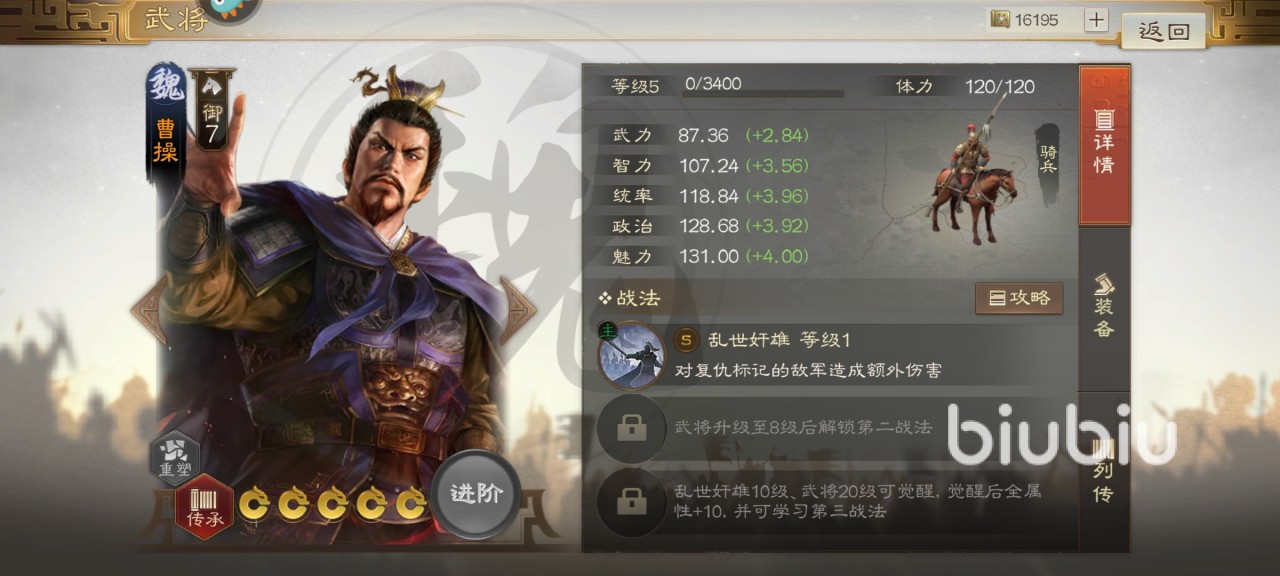
Task: Select the first gold star rank icon
Action: point(252,504)
